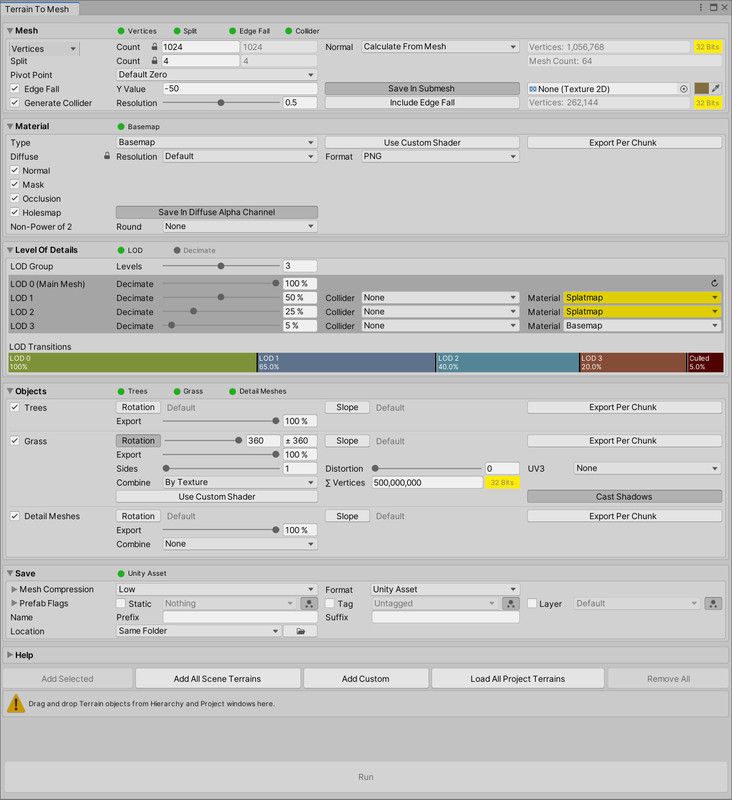Click the eyedropper icon beside the color swatch

tap(716, 89)
